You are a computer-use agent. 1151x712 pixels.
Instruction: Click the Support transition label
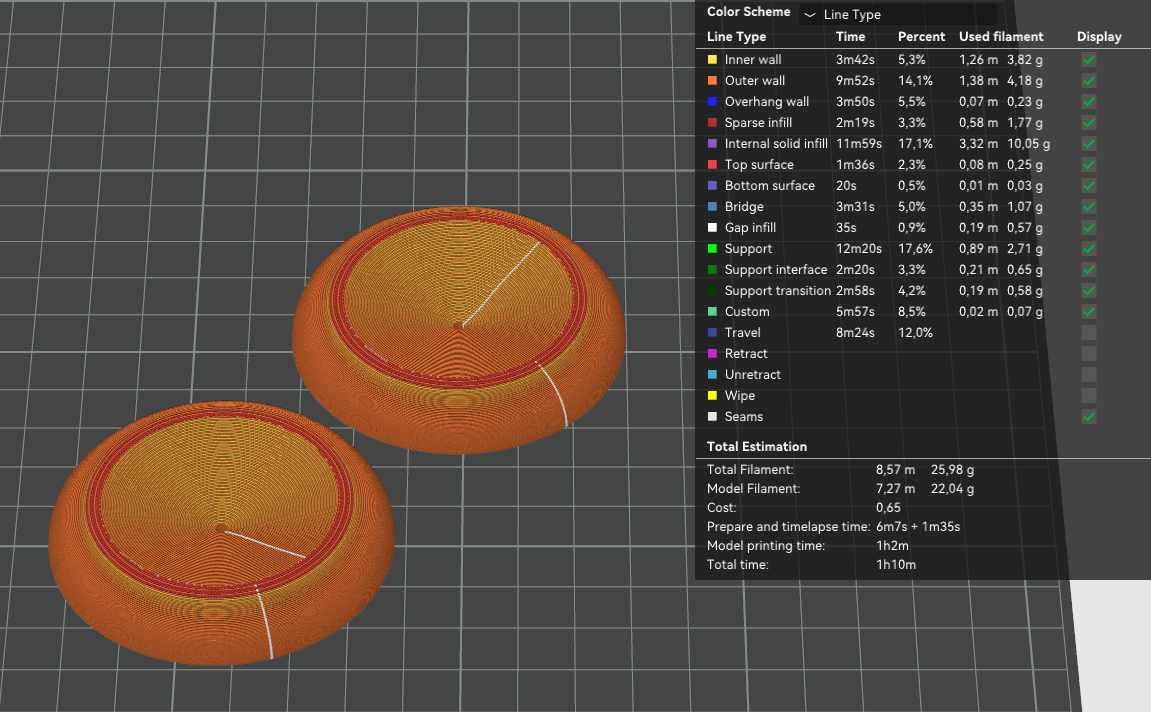pos(777,291)
